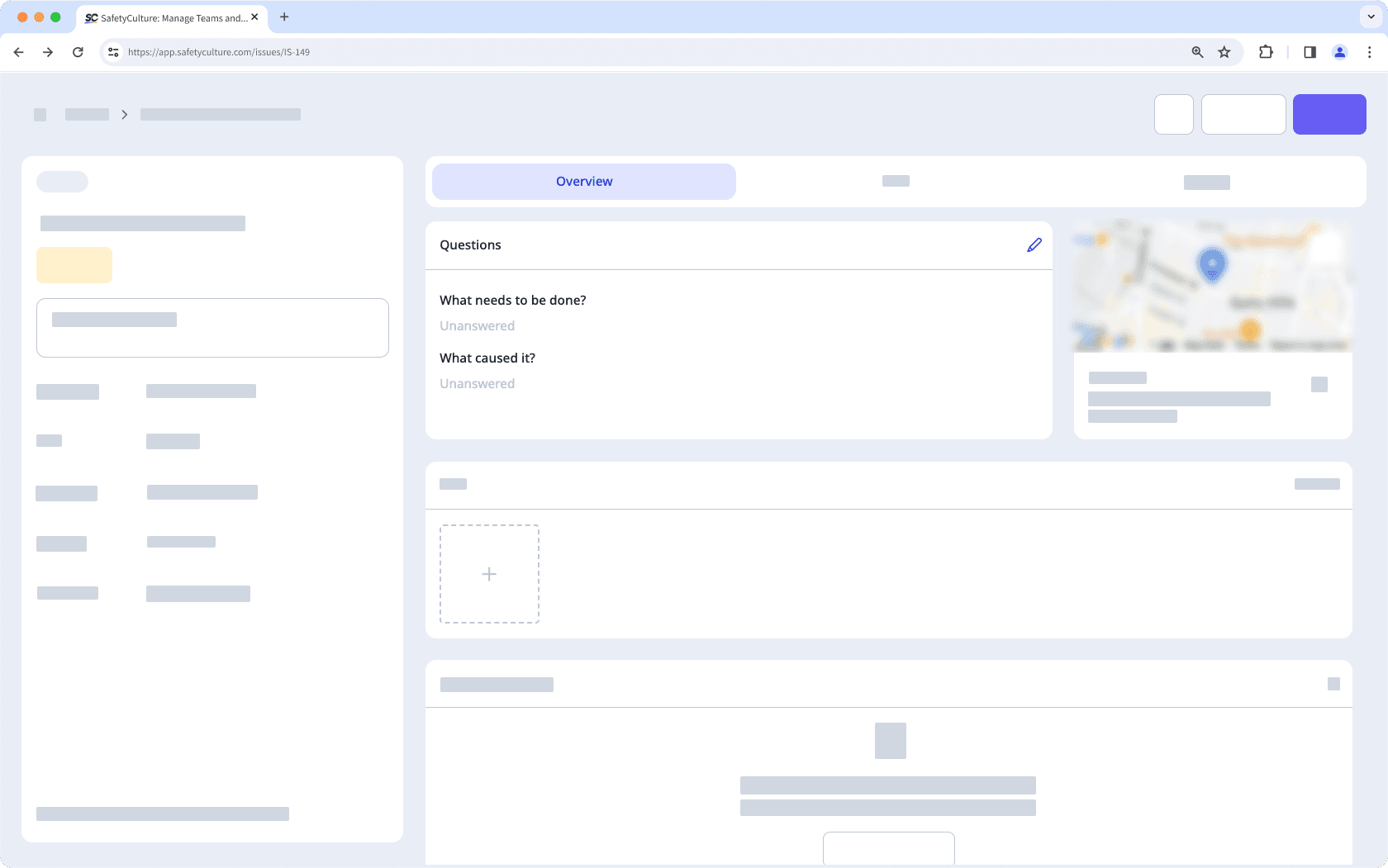1388x868 pixels.
Task: Bookmark this page with the star icon
Action: 1224,51
